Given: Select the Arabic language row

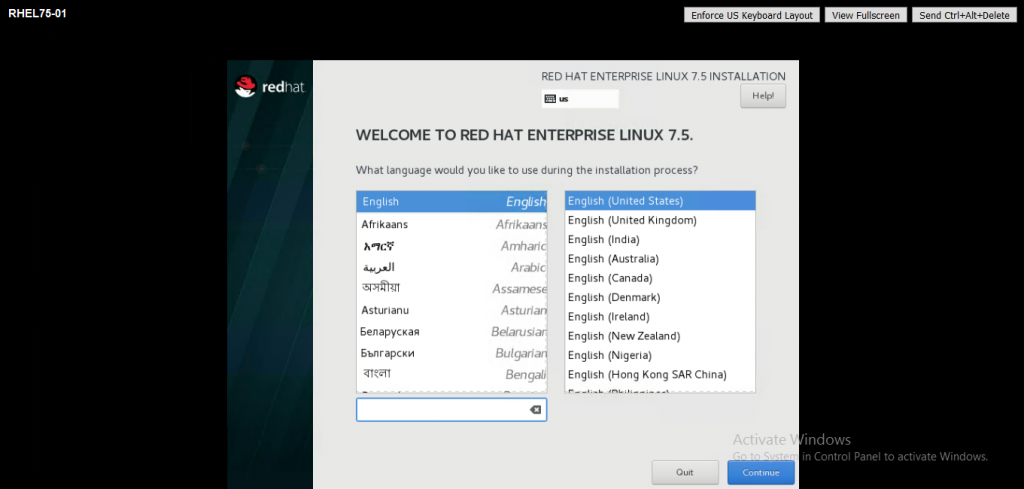Looking at the screenshot, I should pos(451,267).
